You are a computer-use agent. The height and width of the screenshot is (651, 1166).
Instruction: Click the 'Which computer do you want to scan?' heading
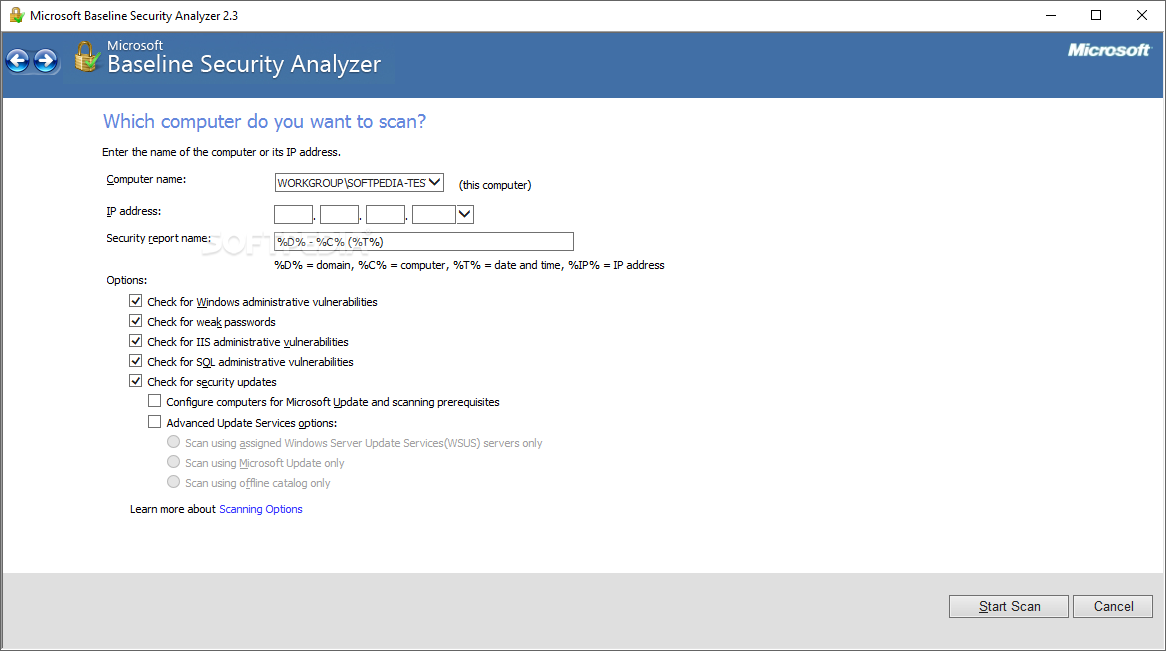pos(264,121)
